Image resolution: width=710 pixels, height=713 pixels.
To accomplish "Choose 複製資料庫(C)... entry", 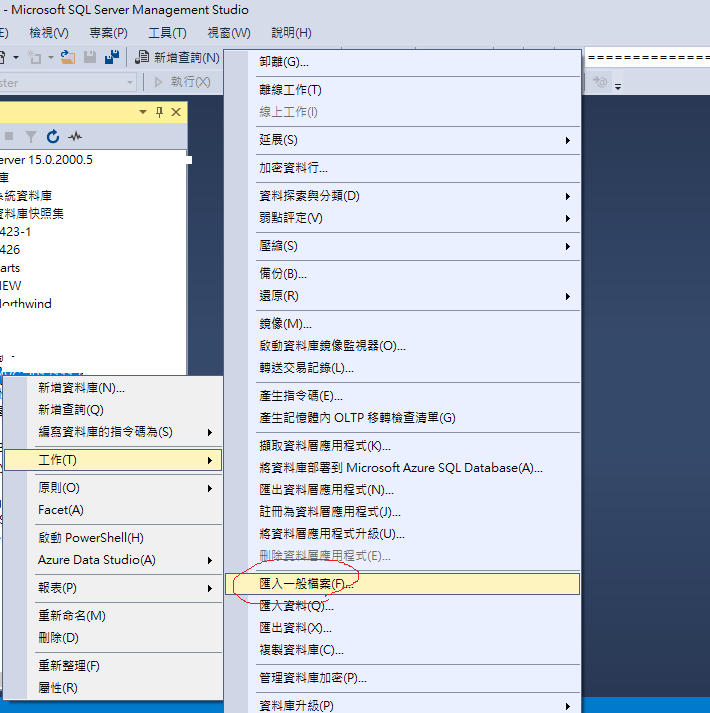I will tap(403, 650).
